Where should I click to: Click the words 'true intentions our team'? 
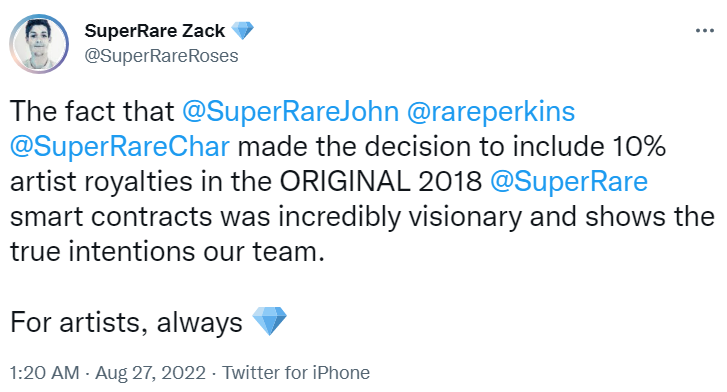click(167, 251)
